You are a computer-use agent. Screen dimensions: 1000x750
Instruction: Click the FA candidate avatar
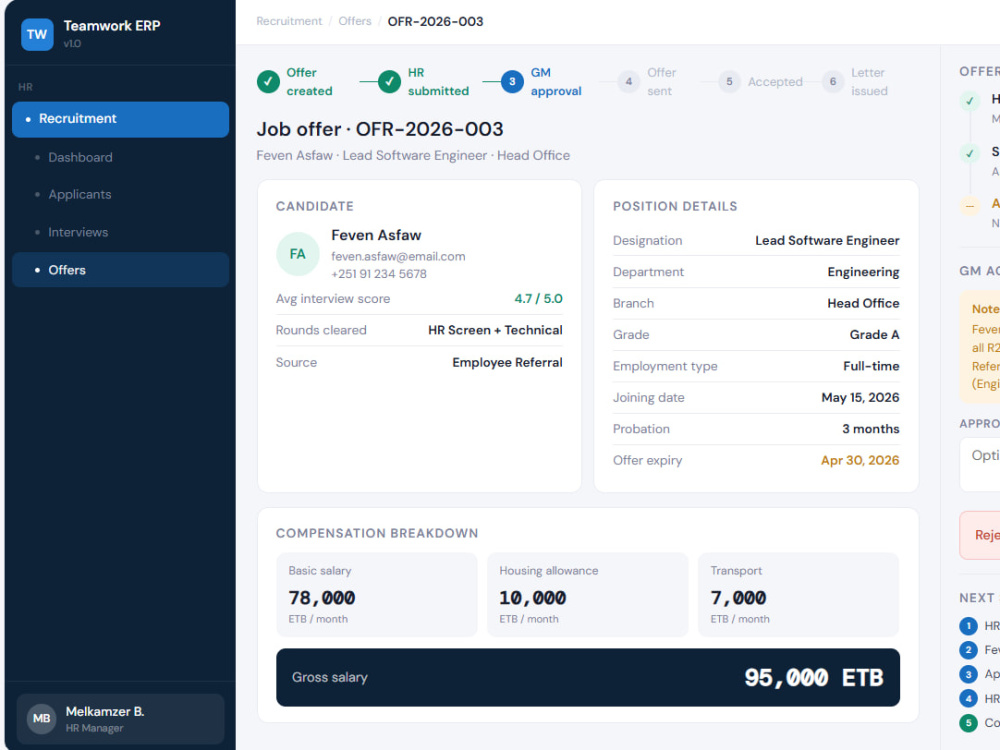(x=298, y=254)
